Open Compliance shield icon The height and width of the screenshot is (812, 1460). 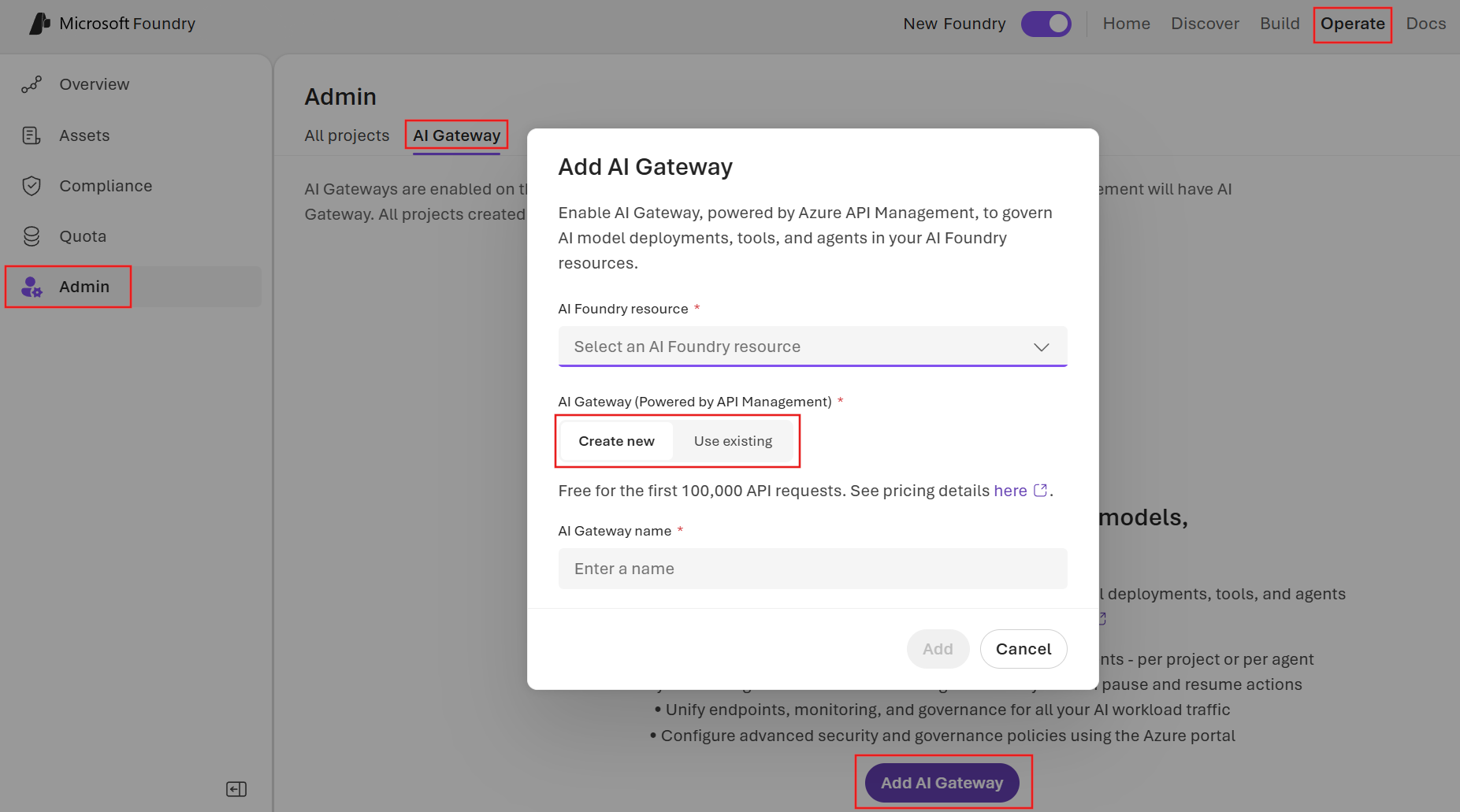[x=32, y=186]
